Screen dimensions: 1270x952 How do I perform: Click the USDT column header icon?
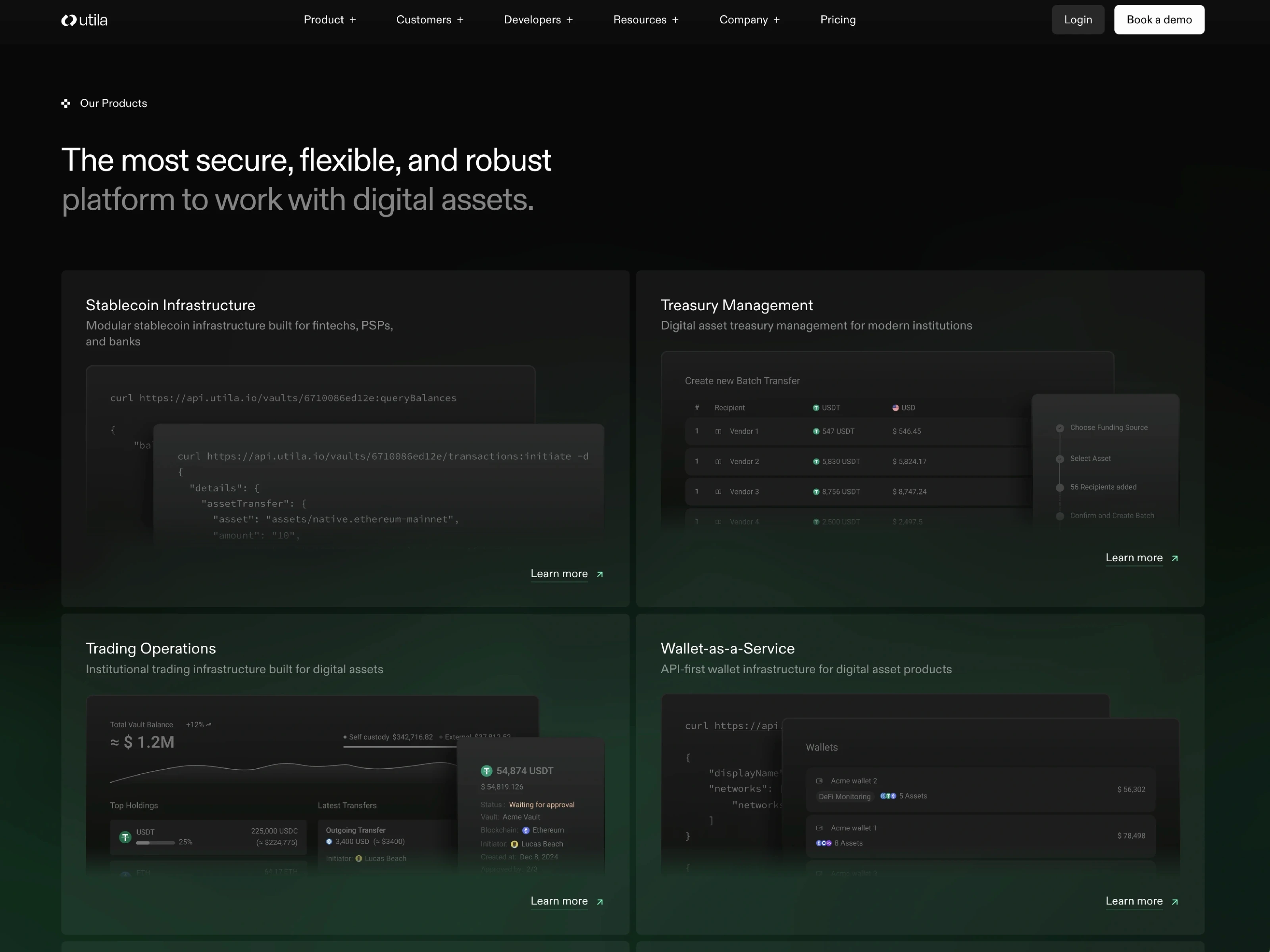(x=816, y=408)
